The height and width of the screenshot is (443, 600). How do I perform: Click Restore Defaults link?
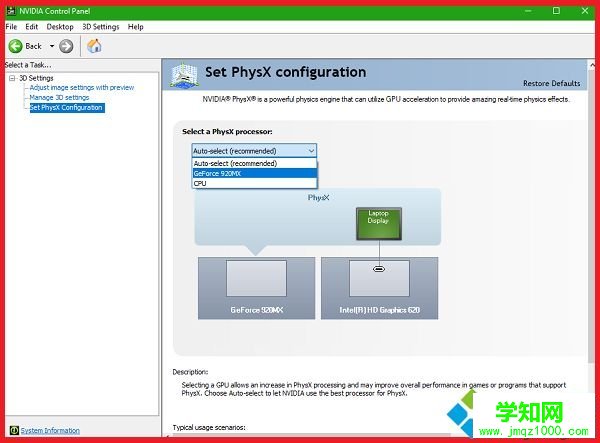pos(551,83)
